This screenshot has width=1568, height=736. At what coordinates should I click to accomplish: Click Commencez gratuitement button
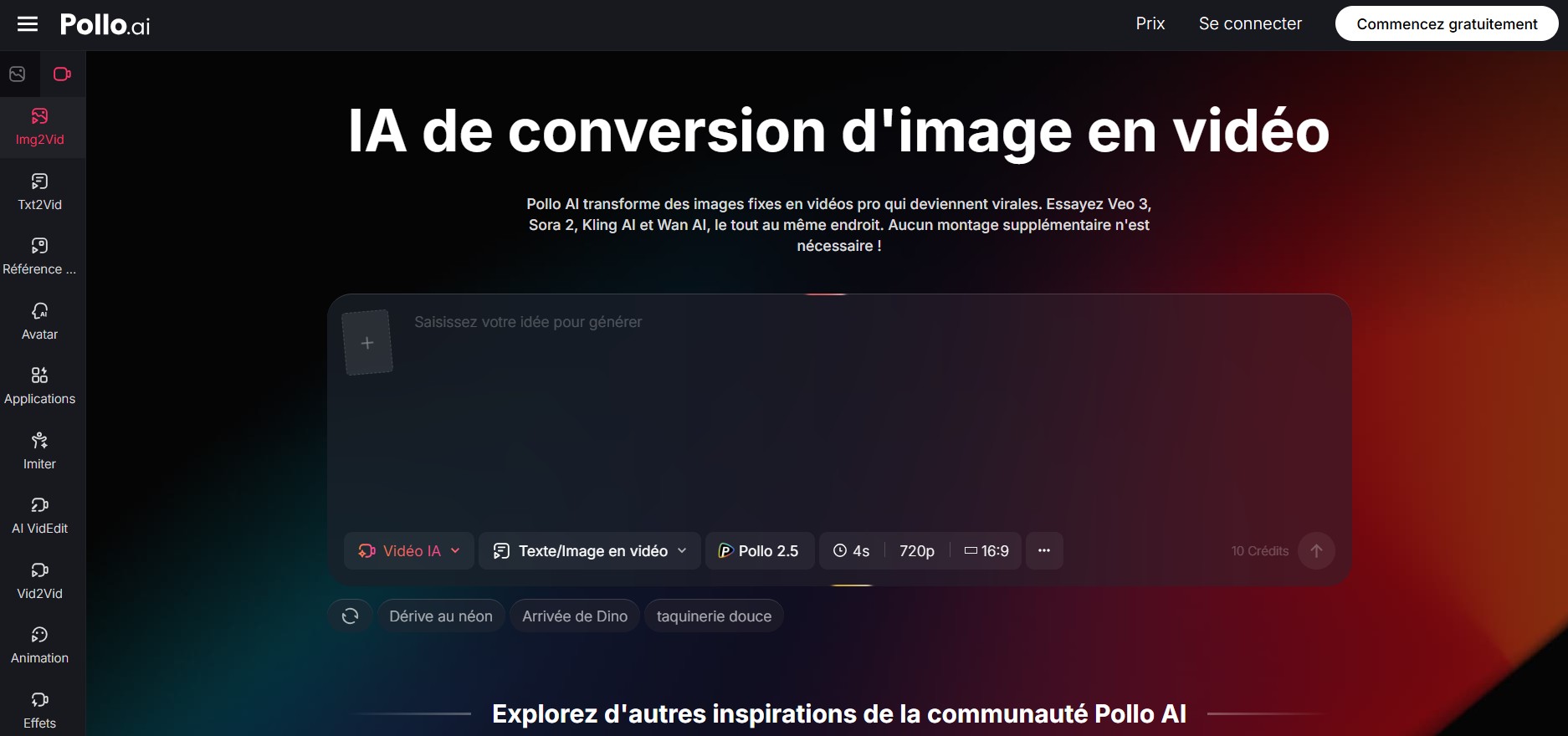click(x=1447, y=24)
